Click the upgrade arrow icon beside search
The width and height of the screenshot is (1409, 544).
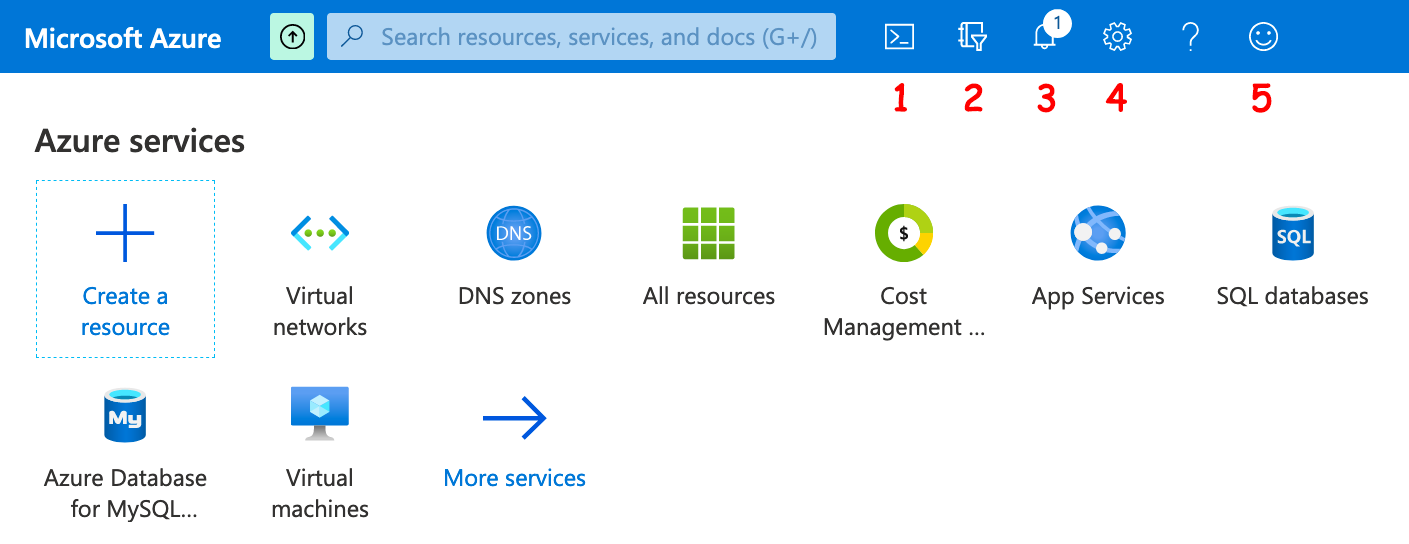pyautogui.click(x=292, y=37)
